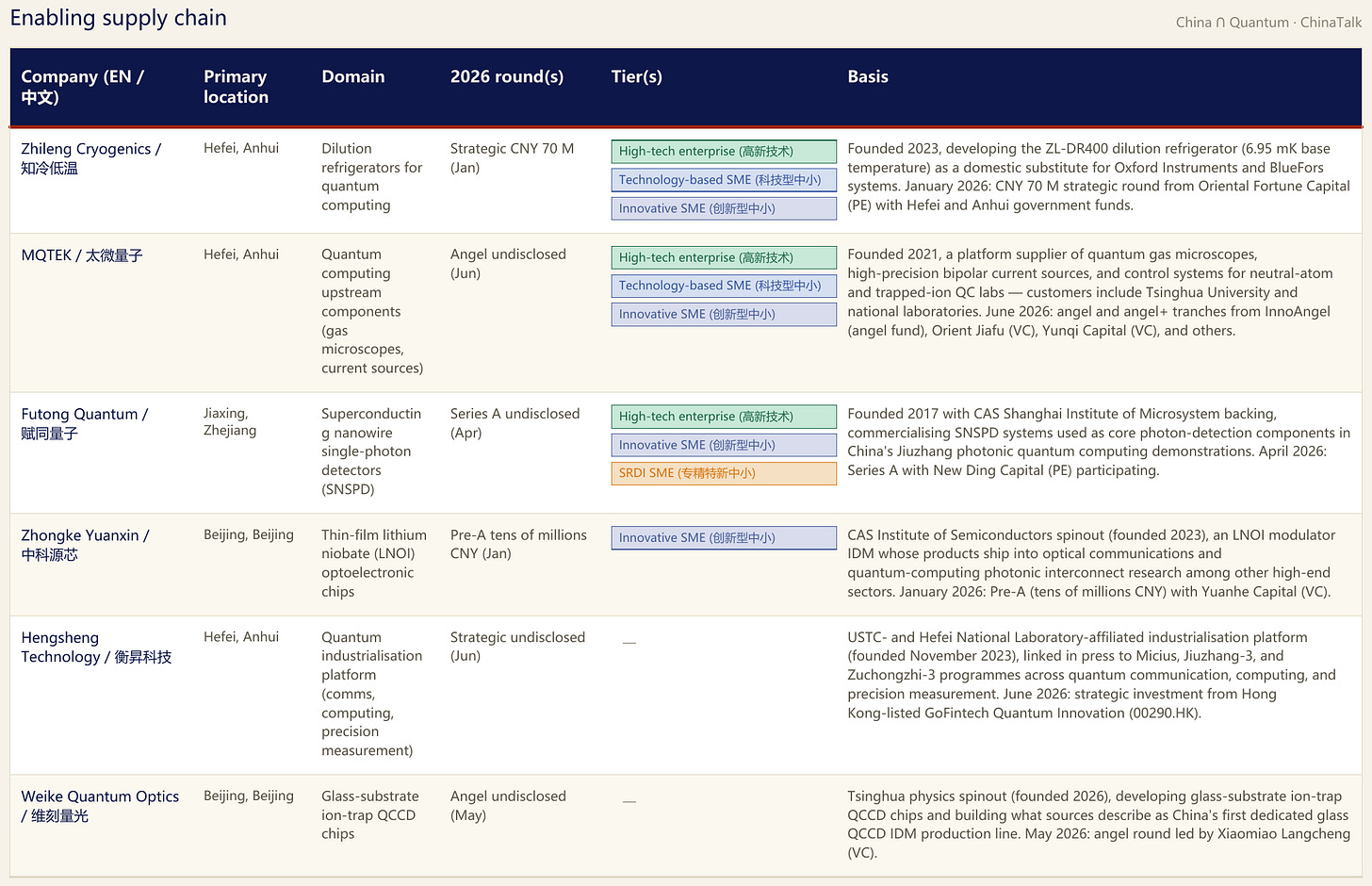The width and height of the screenshot is (1372, 886).
Task: Click the superconducting nanowire single-photon detectors domain cell
Action: [373, 451]
